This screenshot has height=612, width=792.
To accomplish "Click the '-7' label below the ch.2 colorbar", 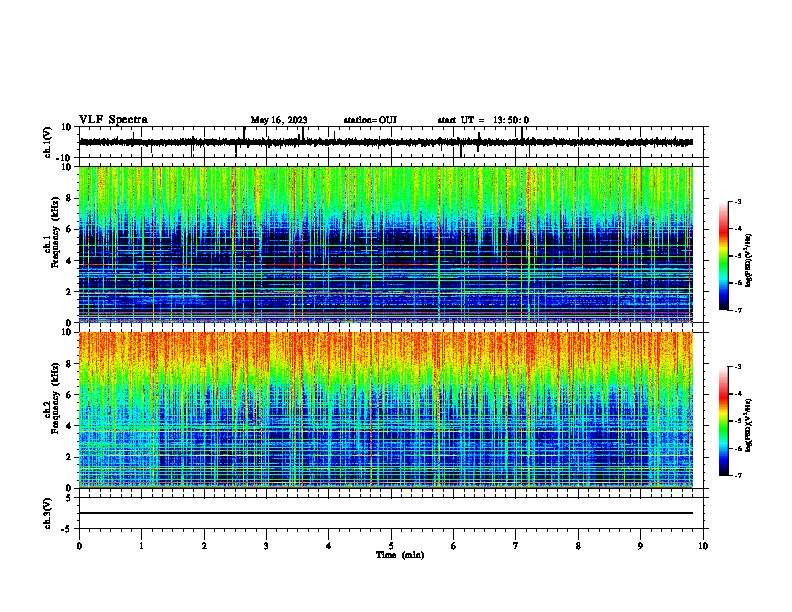I will [x=737, y=475].
